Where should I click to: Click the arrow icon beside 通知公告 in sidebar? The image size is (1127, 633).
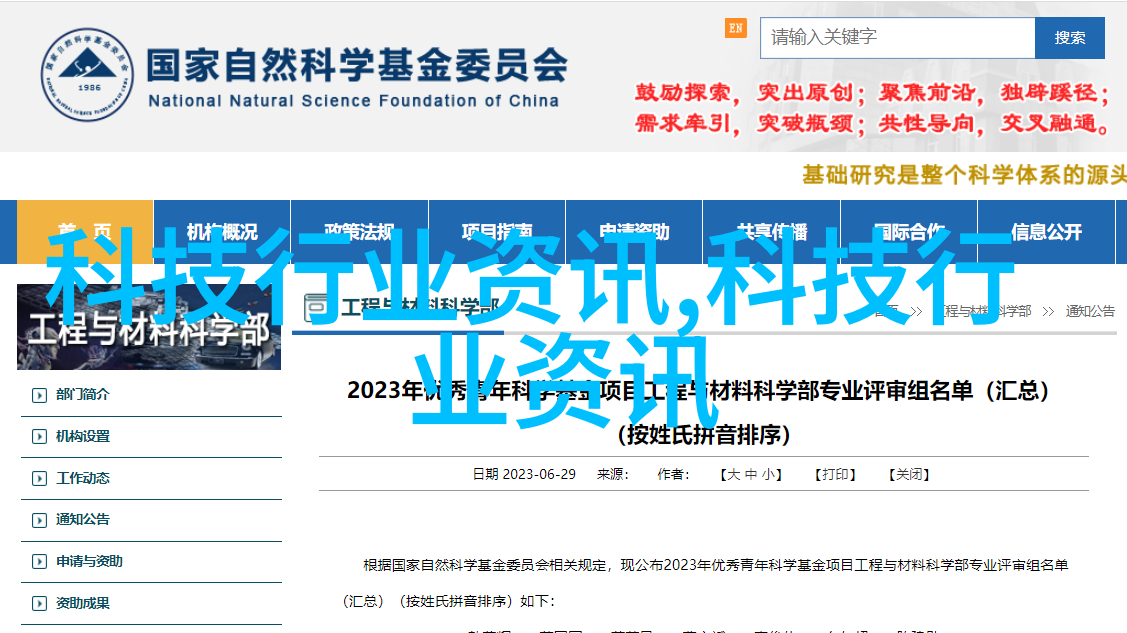(x=39, y=520)
